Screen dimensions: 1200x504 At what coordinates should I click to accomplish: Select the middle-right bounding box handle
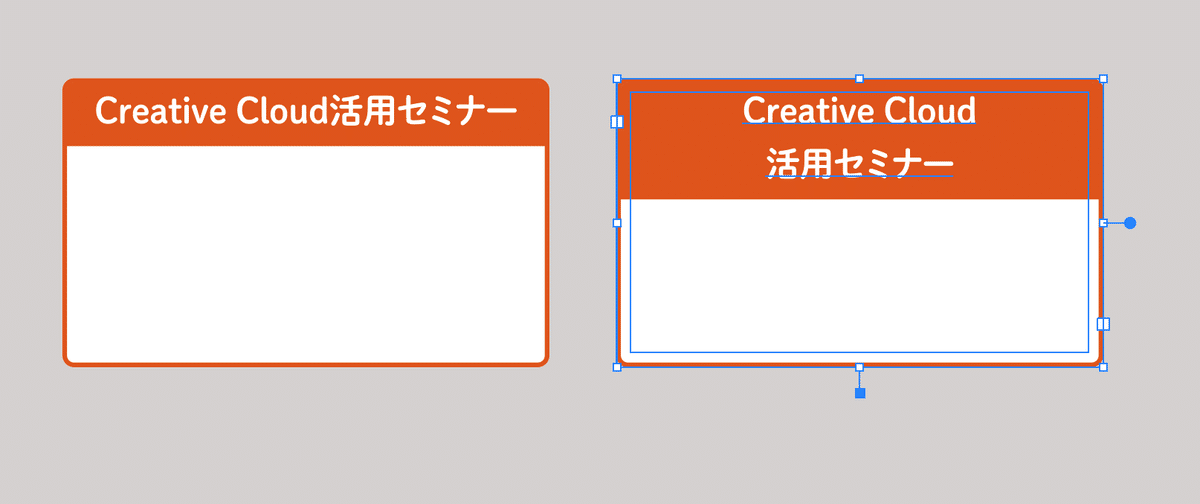click(x=1103, y=223)
